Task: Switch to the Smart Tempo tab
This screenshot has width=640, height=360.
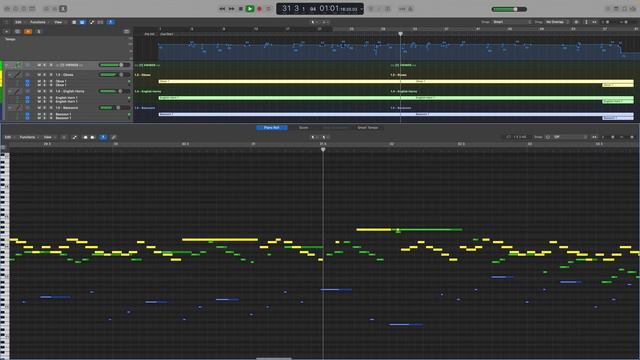Action: 368,128
